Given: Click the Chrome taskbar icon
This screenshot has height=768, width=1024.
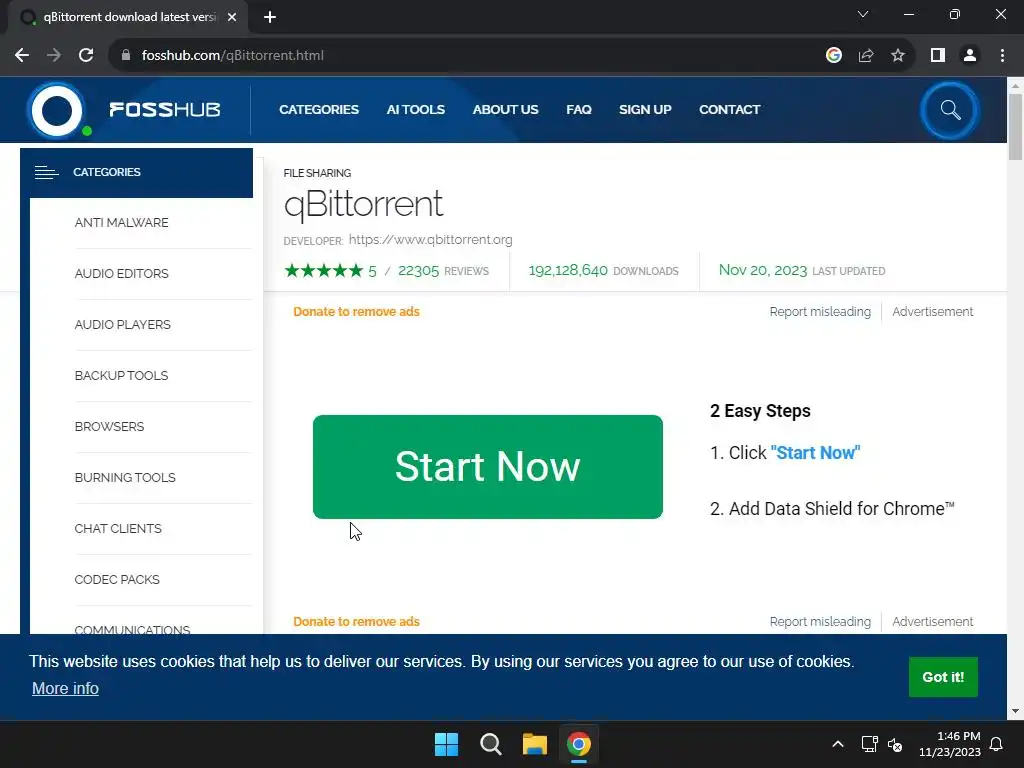Looking at the screenshot, I should (x=579, y=744).
